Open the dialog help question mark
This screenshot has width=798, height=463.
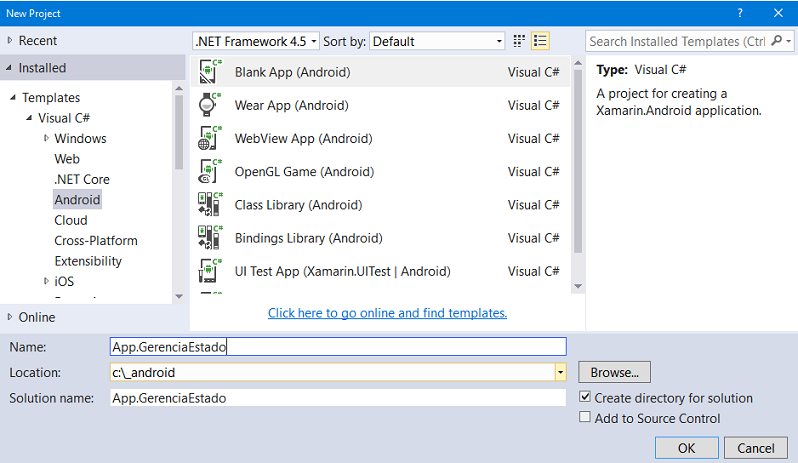[740, 13]
